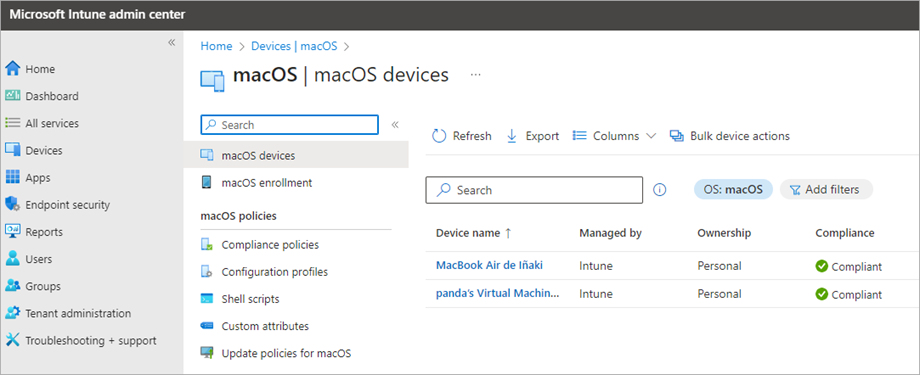The image size is (920, 375).
Task: Click the Apps grid icon
Action: (12, 178)
